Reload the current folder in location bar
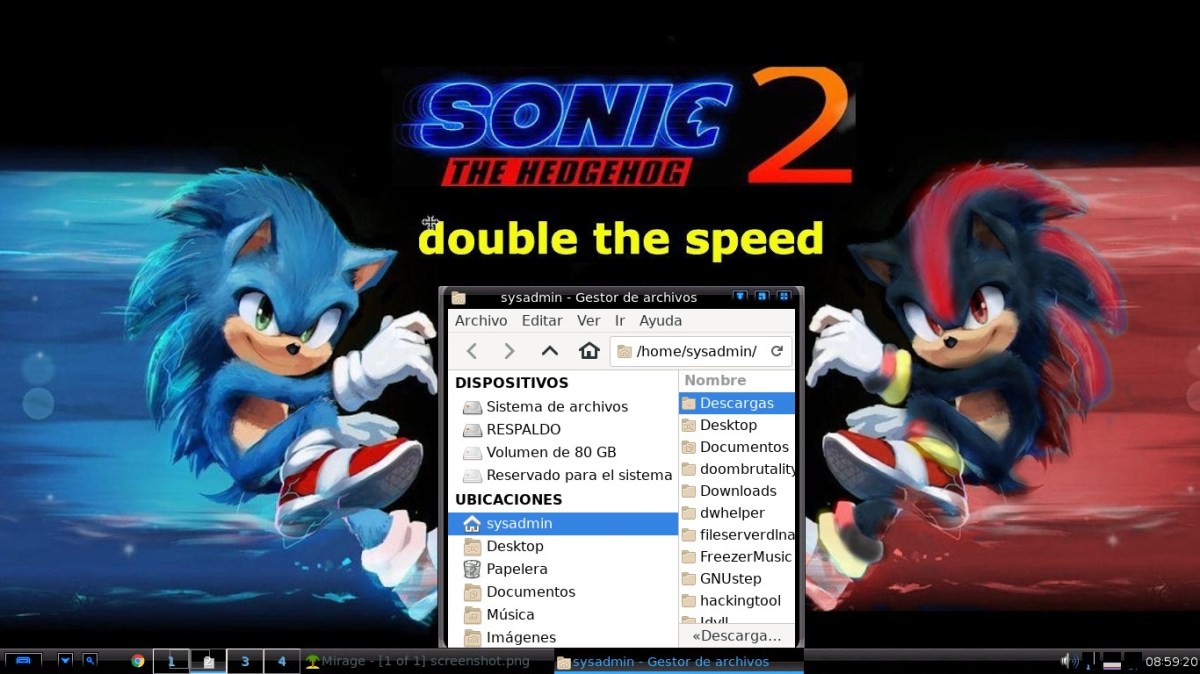Screen dimensions: 1200x674 pyautogui.click(x=776, y=351)
